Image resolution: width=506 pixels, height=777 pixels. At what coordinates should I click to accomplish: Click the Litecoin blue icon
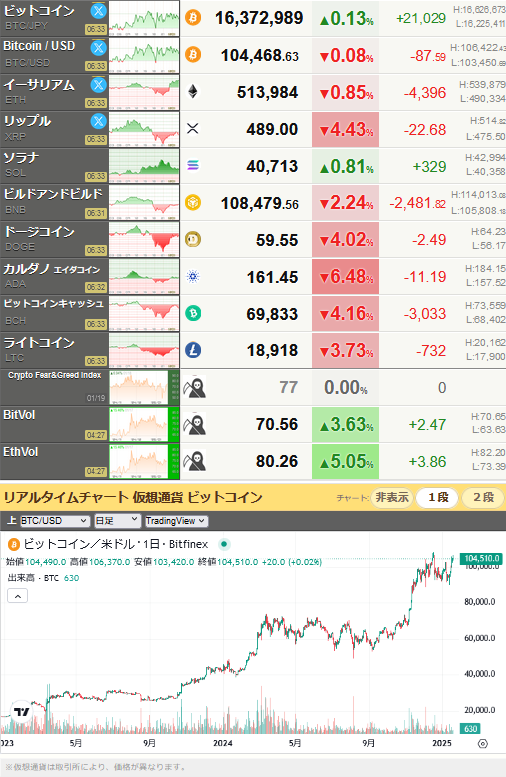[x=193, y=350]
